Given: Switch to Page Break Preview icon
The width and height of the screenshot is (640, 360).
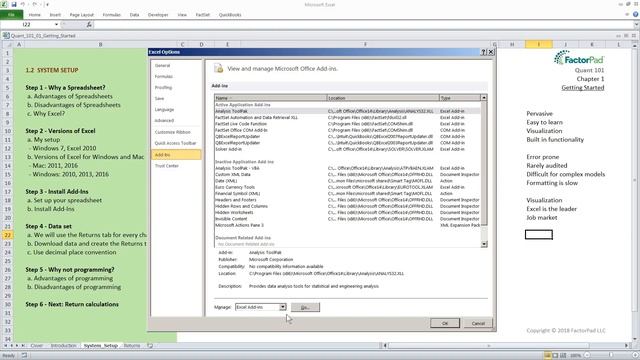Looking at the screenshot, I should [x=563, y=356].
